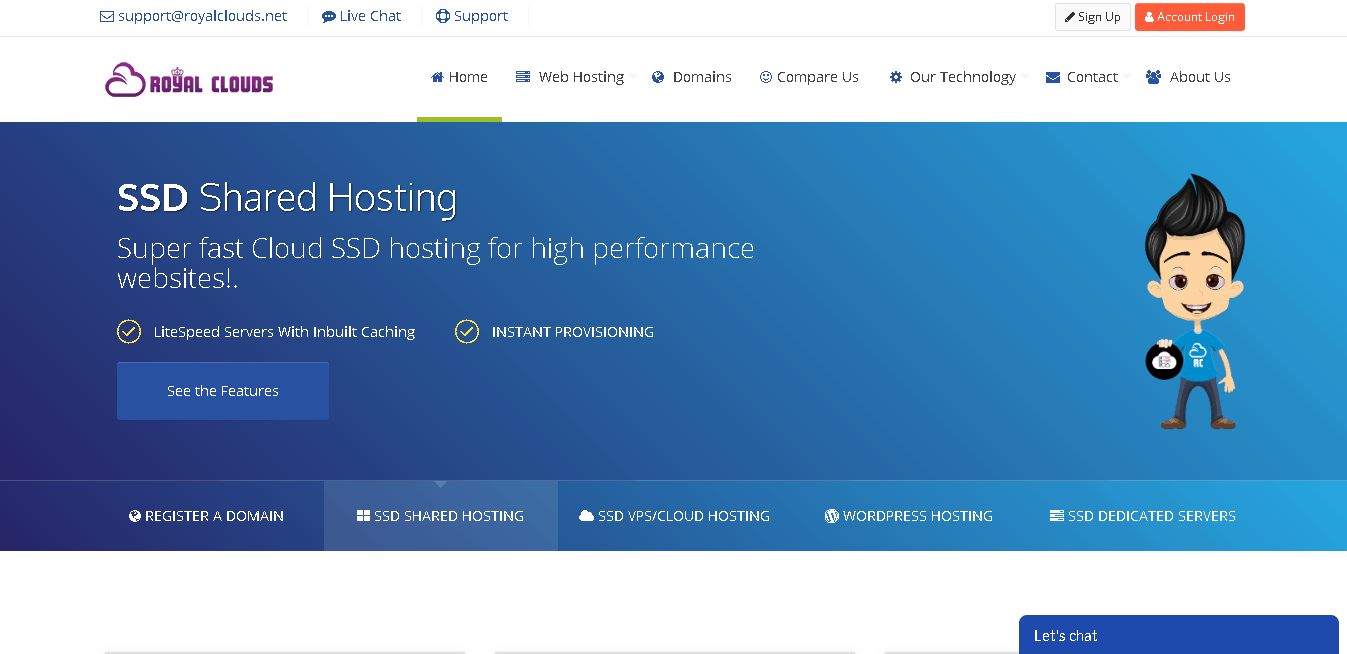Expand the Web Hosting dropdown menu

coord(576,77)
